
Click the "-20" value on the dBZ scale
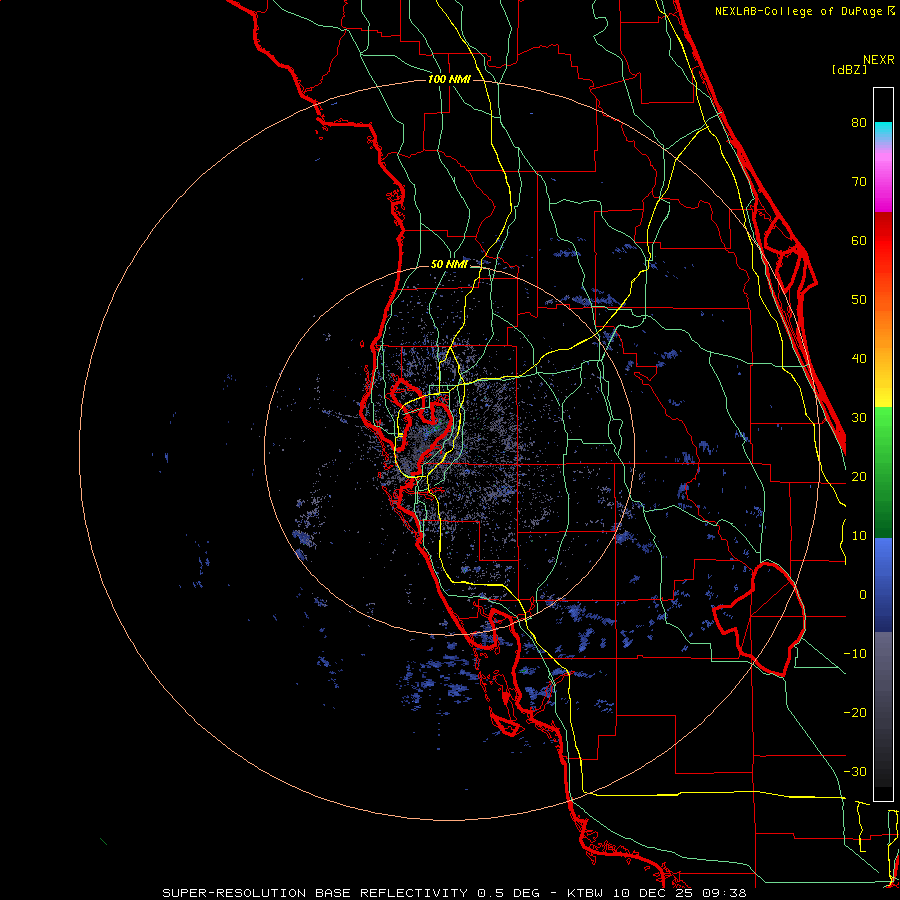(x=855, y=713)
